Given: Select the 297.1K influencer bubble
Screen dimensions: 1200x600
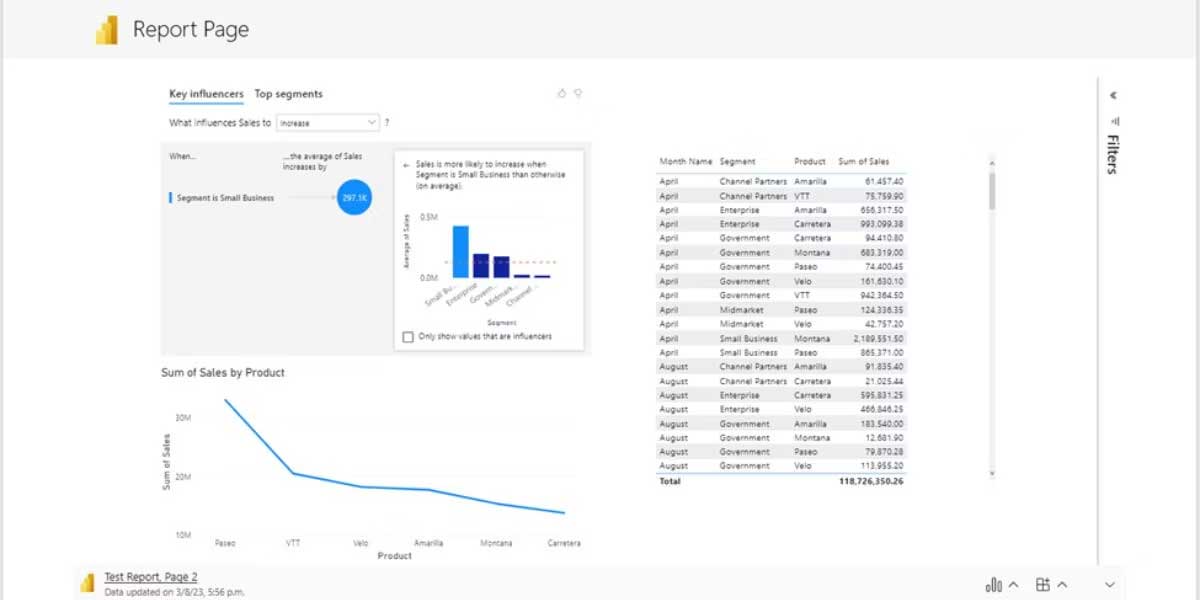Looking at the screenshot, I should (x=354, y=198).
